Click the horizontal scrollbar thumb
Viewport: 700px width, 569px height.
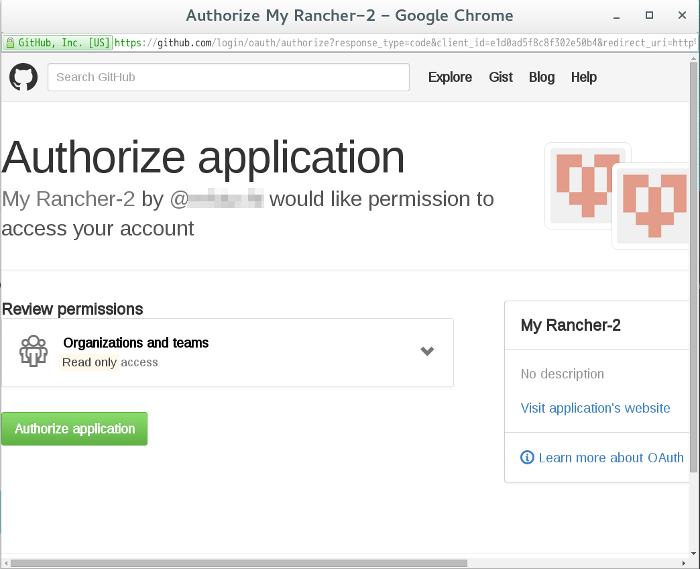[x=239, y=563]
